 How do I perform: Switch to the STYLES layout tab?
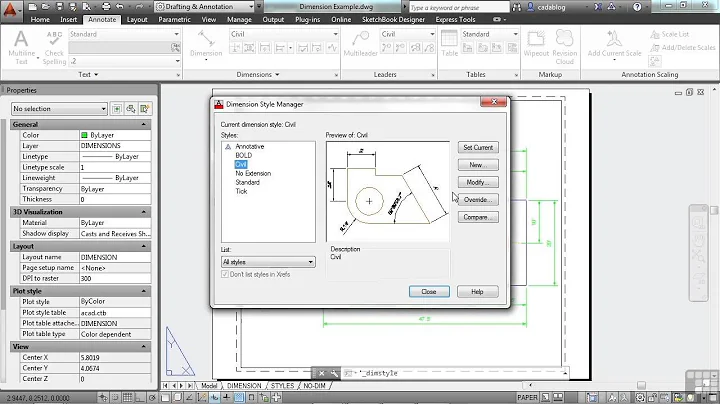(282, 386)
